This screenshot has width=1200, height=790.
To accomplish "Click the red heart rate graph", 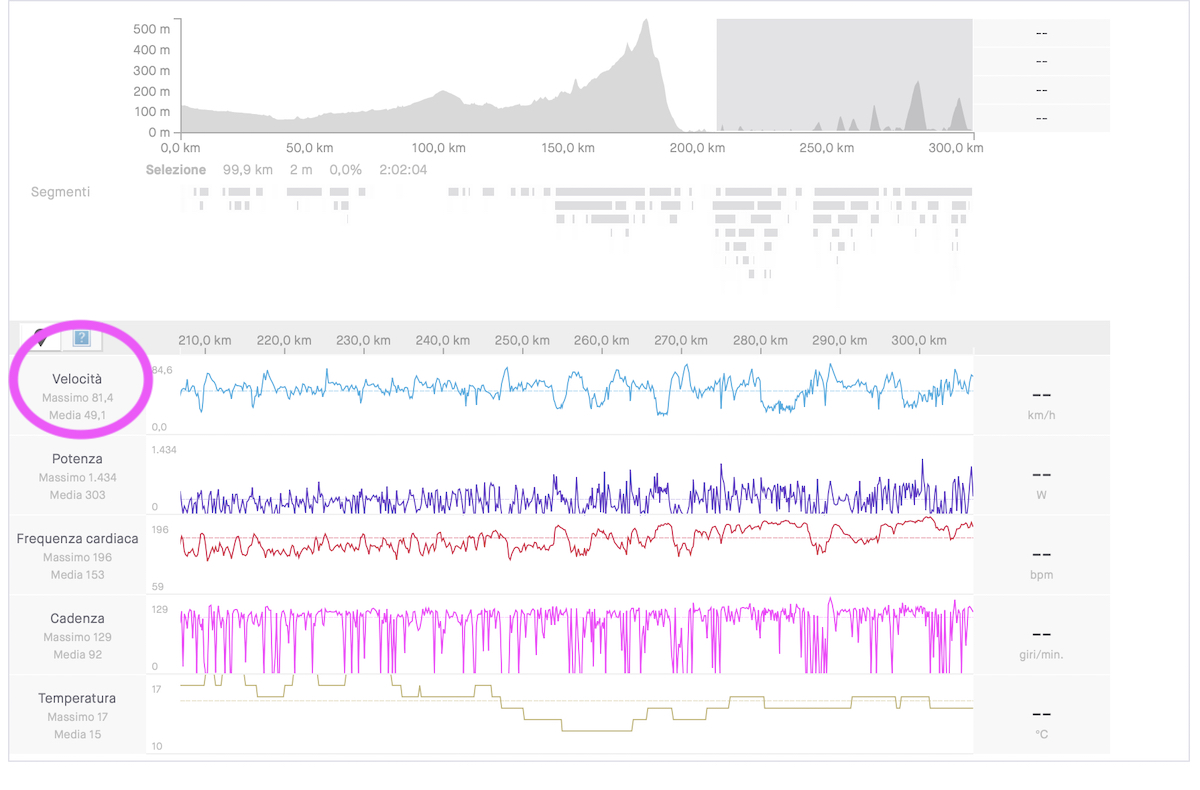I will [x=576, y=539].
